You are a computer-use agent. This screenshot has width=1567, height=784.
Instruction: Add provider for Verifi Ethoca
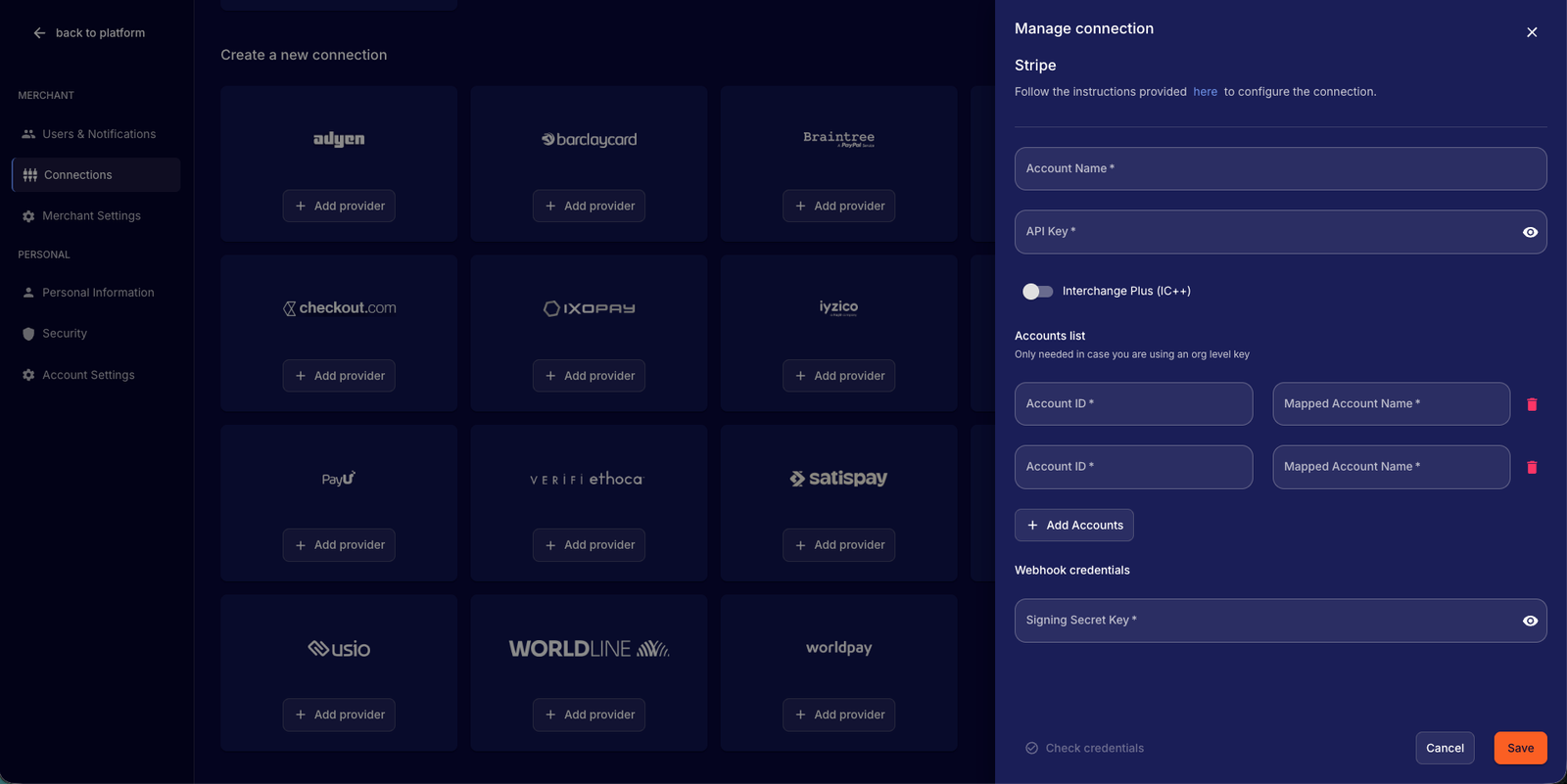589,545
